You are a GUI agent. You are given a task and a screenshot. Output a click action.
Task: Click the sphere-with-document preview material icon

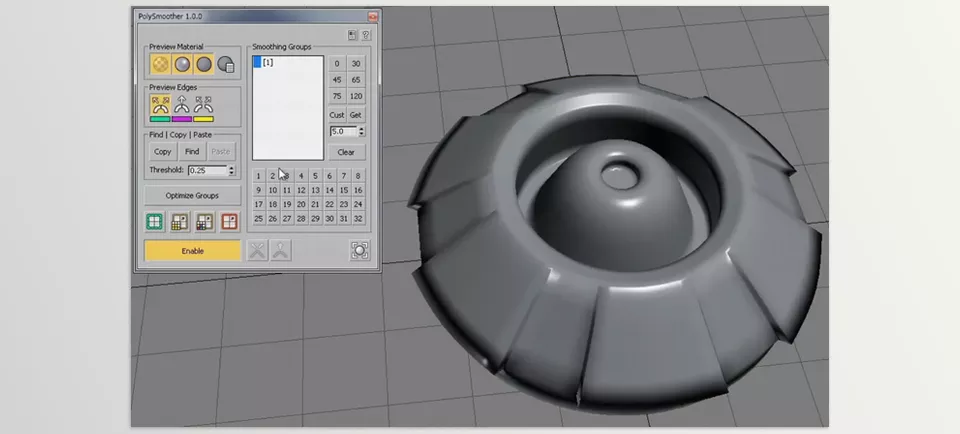click(x=227, y=66)
